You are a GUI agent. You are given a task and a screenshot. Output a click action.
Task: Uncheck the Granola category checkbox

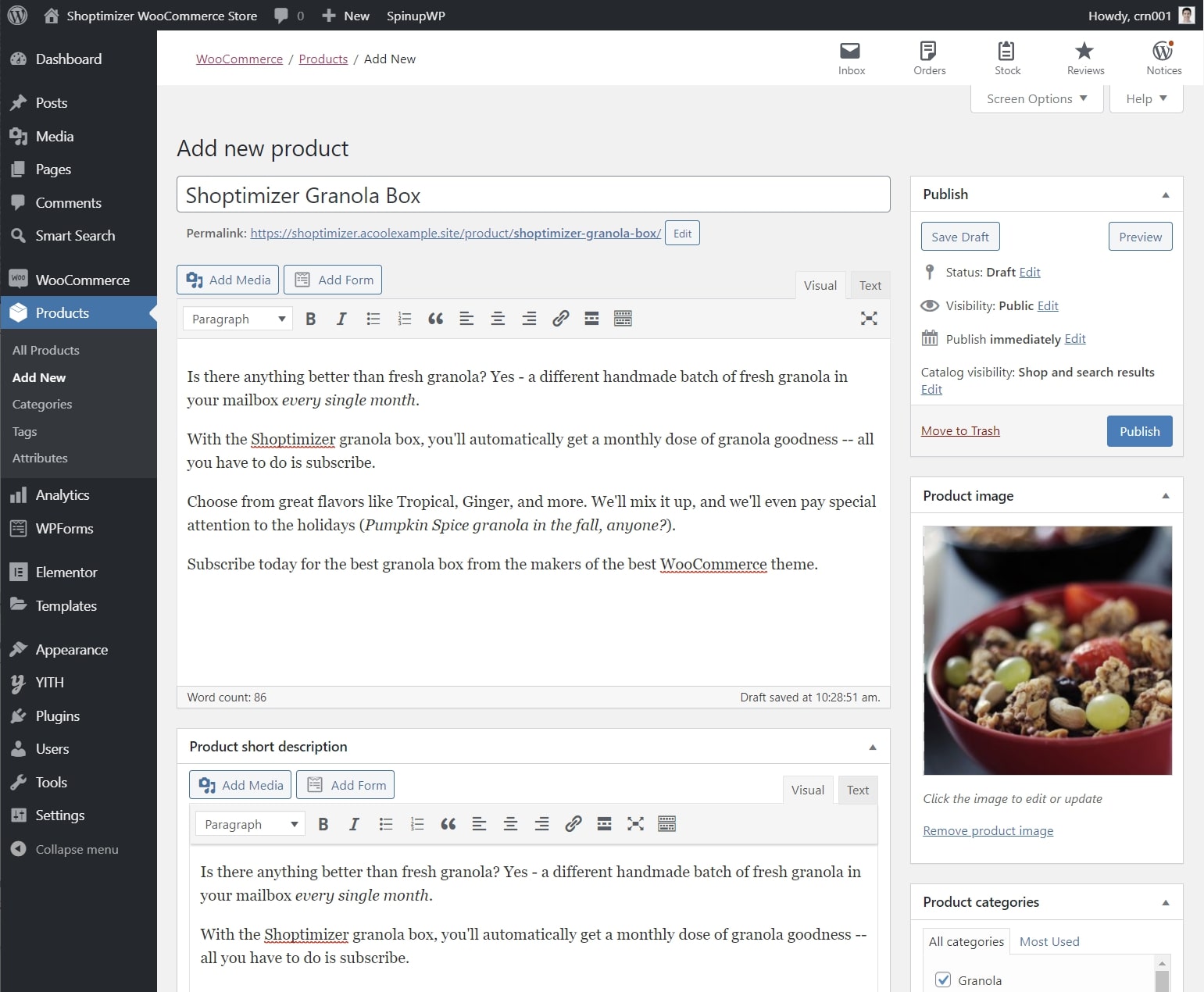click(x=943, y=980)
